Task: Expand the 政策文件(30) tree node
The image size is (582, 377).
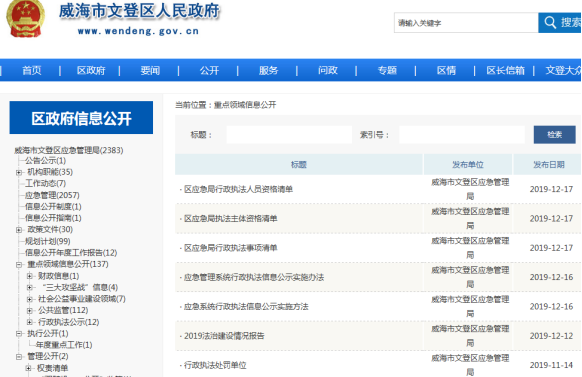Action: [19, 230]
